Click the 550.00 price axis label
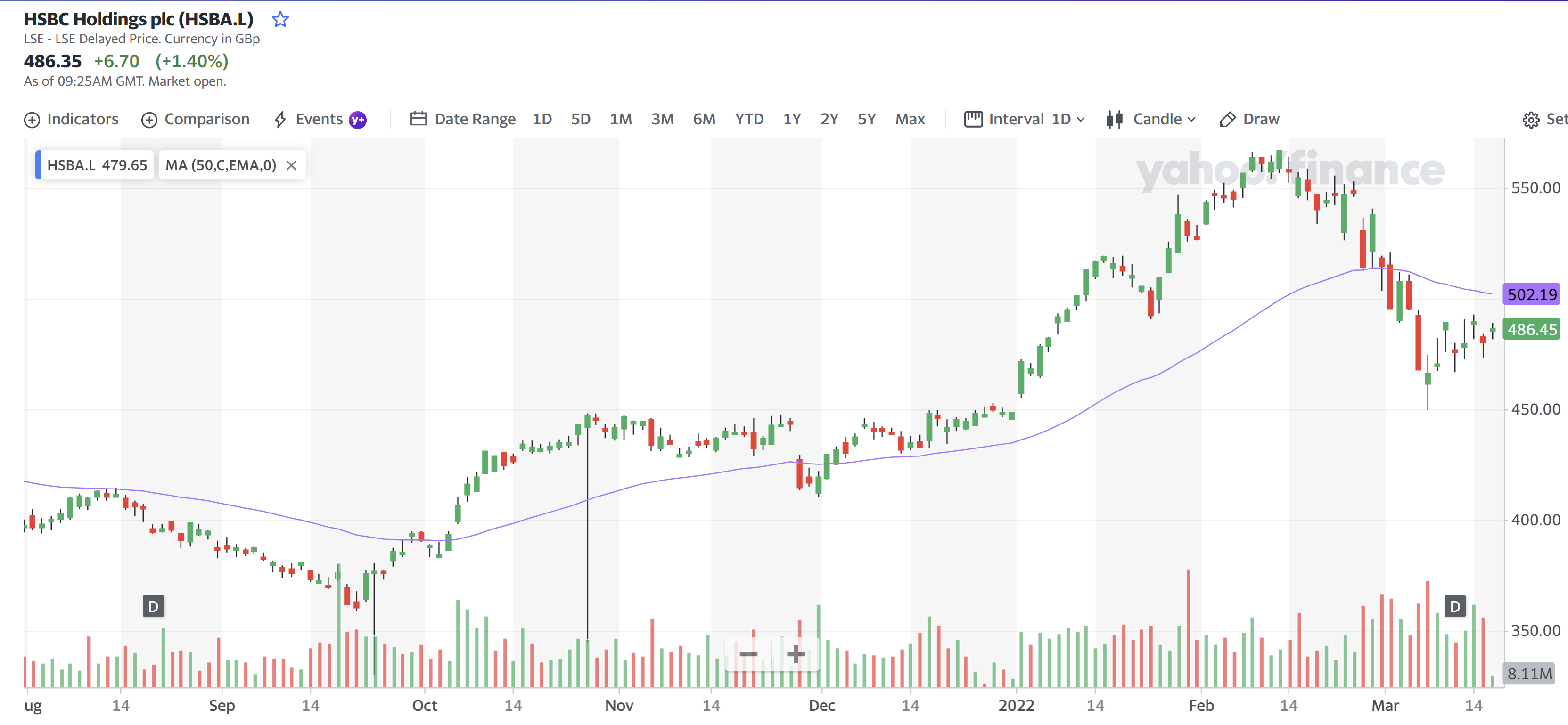Image resolution: width=1568 pixels, height=725 pixels. pos(1535,188)
